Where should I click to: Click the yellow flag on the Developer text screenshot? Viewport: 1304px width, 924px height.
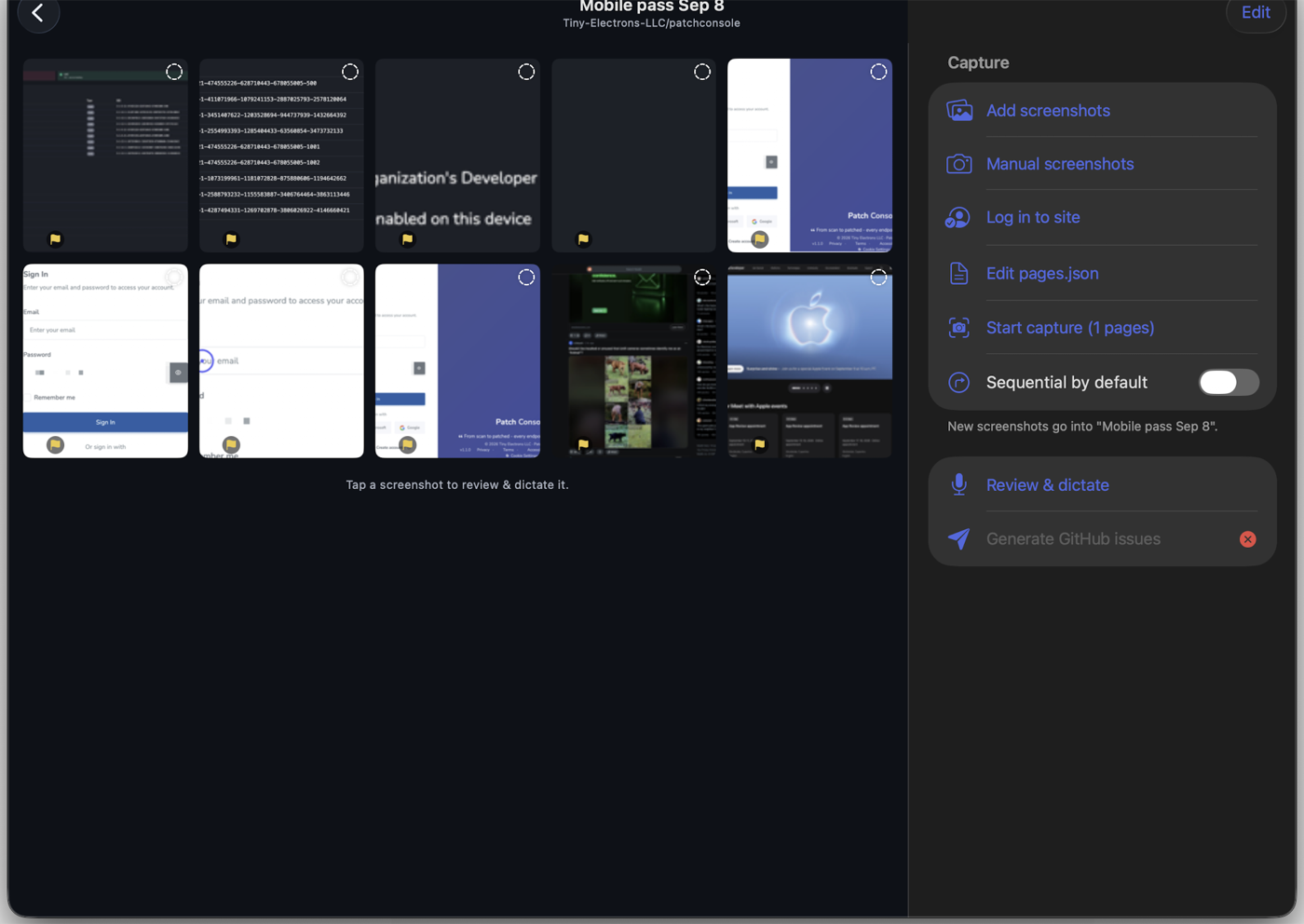[407, 239]
